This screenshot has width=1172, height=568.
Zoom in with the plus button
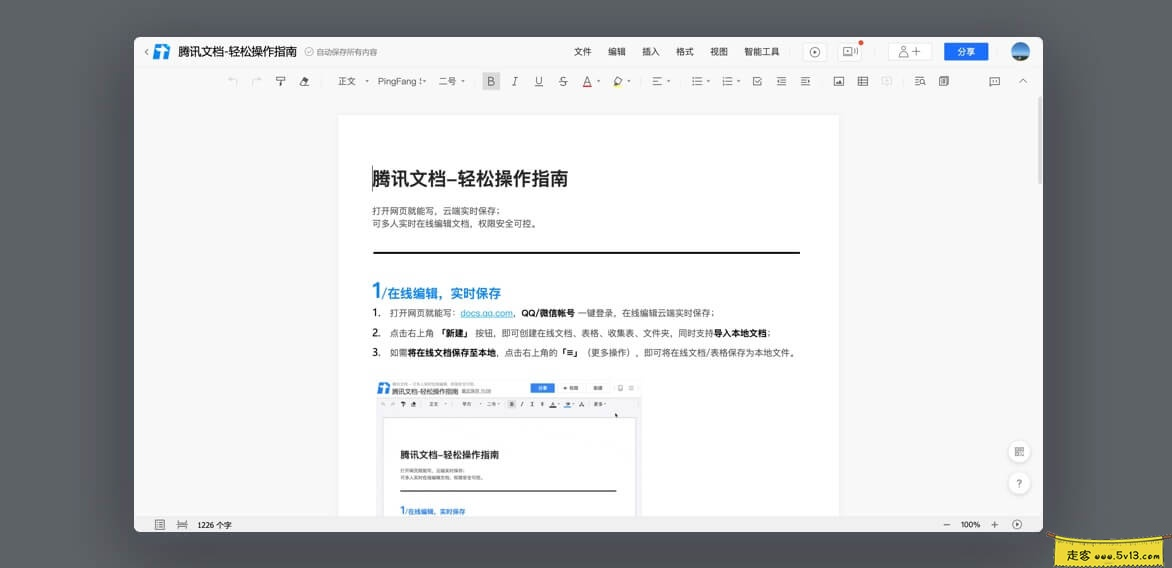[x=994, y=525]
